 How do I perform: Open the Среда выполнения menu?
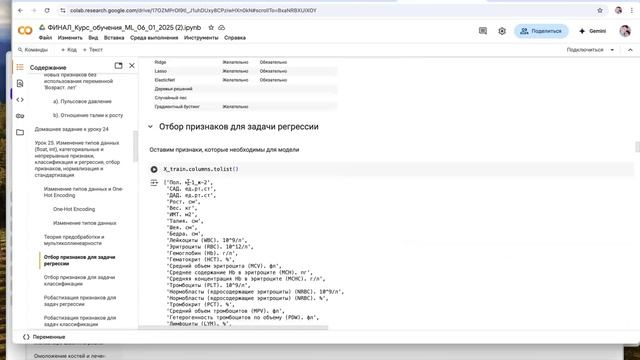pos(154,38)
